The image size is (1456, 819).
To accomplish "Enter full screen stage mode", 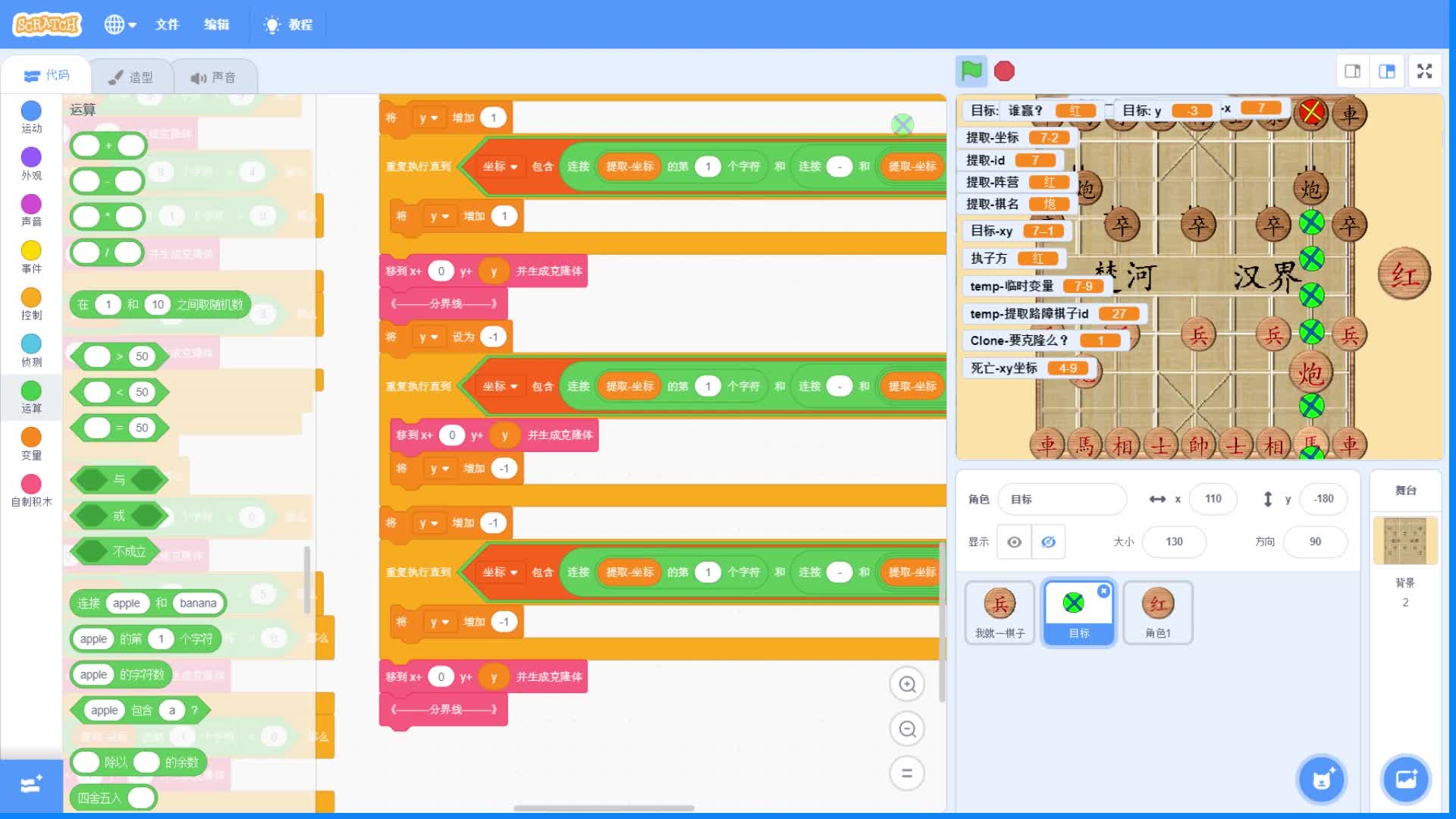I will click(x=1425, y=71).
